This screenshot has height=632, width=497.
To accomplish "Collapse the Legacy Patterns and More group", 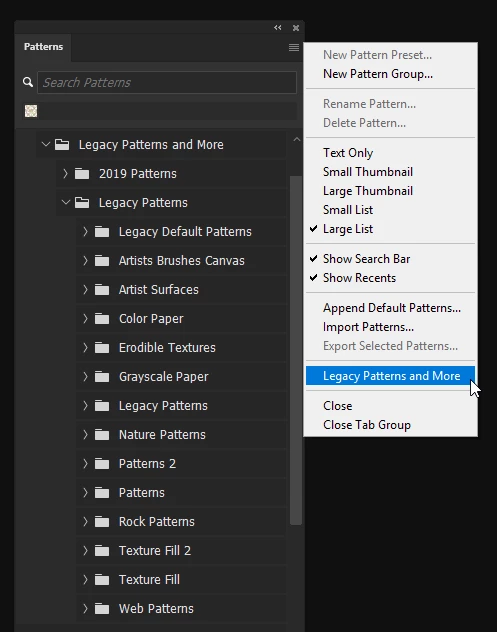I will 46,144.
